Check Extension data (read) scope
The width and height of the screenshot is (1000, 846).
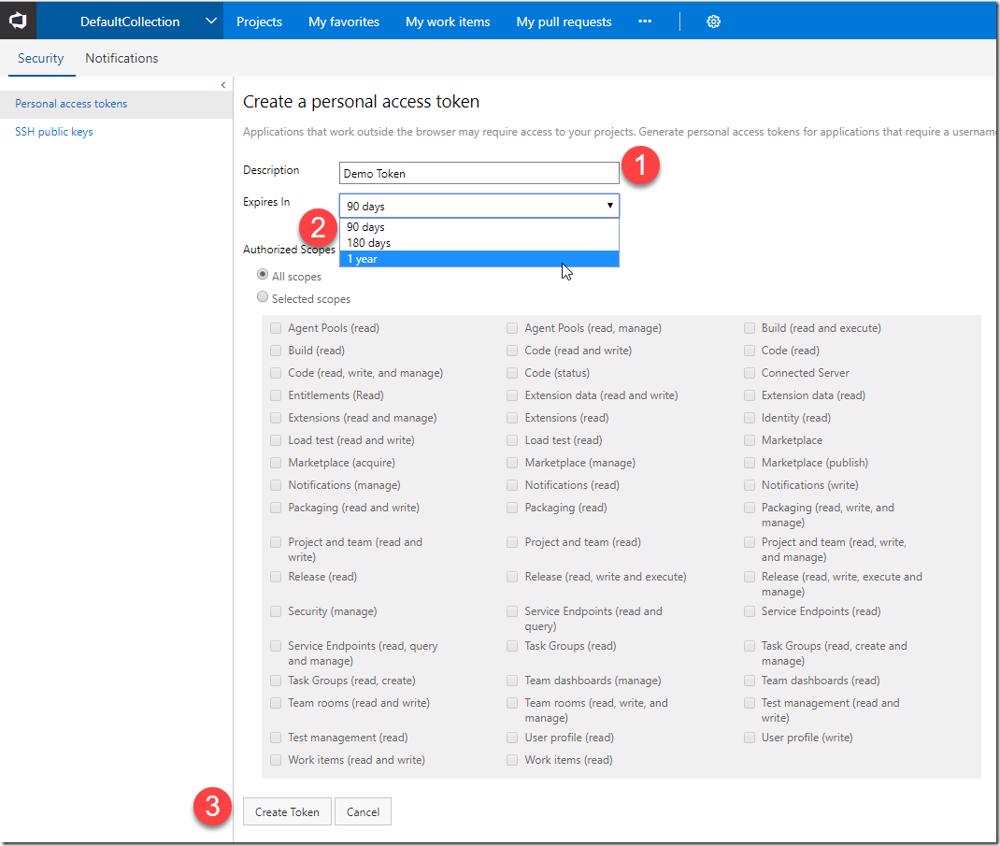[x=749, y=395]
